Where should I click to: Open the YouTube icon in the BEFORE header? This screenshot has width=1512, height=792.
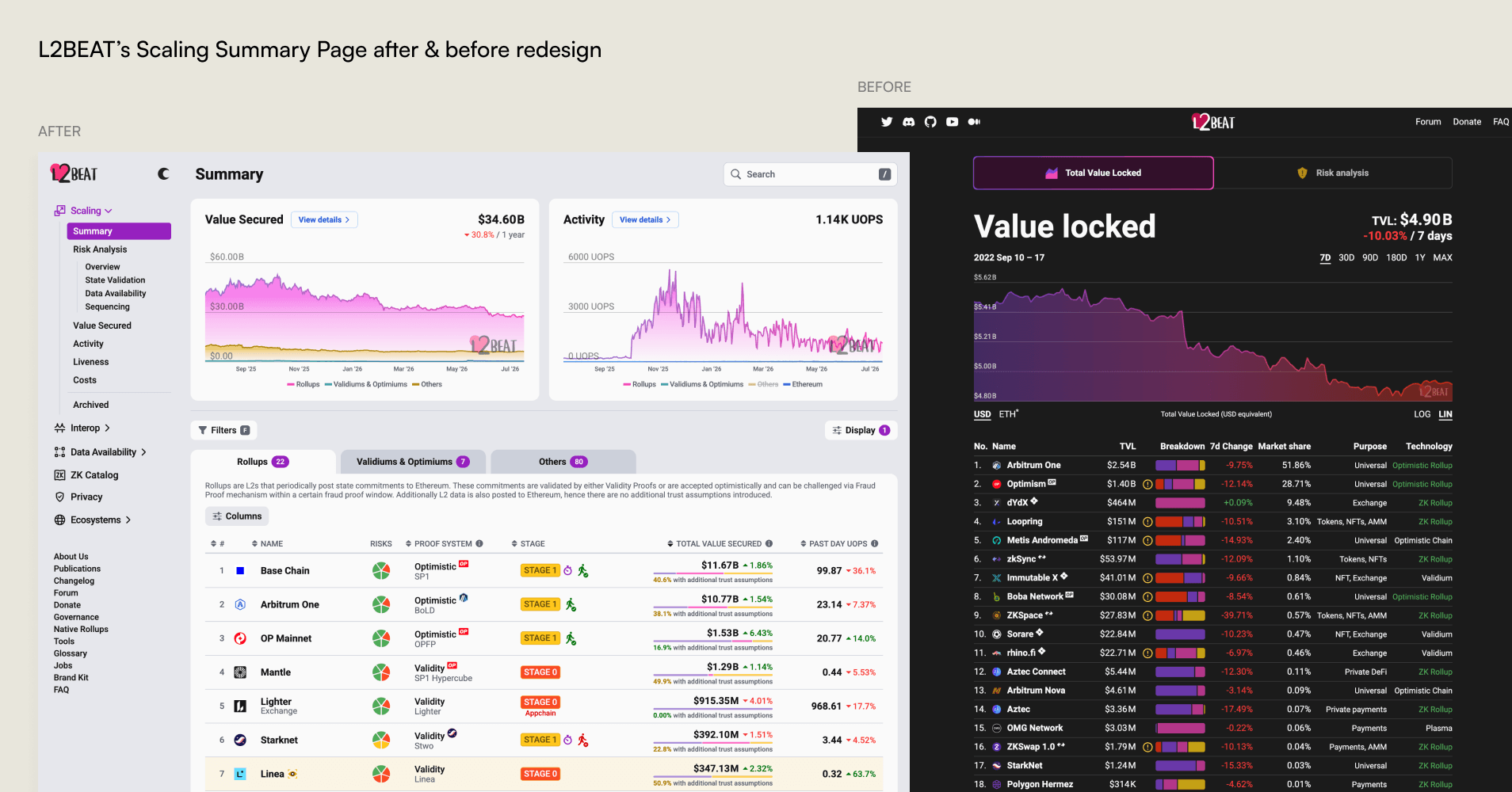tap(953, 122)
